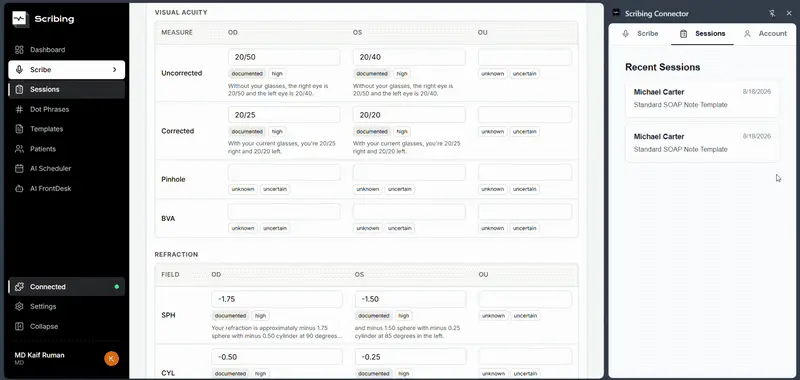800x380 pixels.
Task: Click the high tag under Corrected OS
Action: (x=402, y=131)
